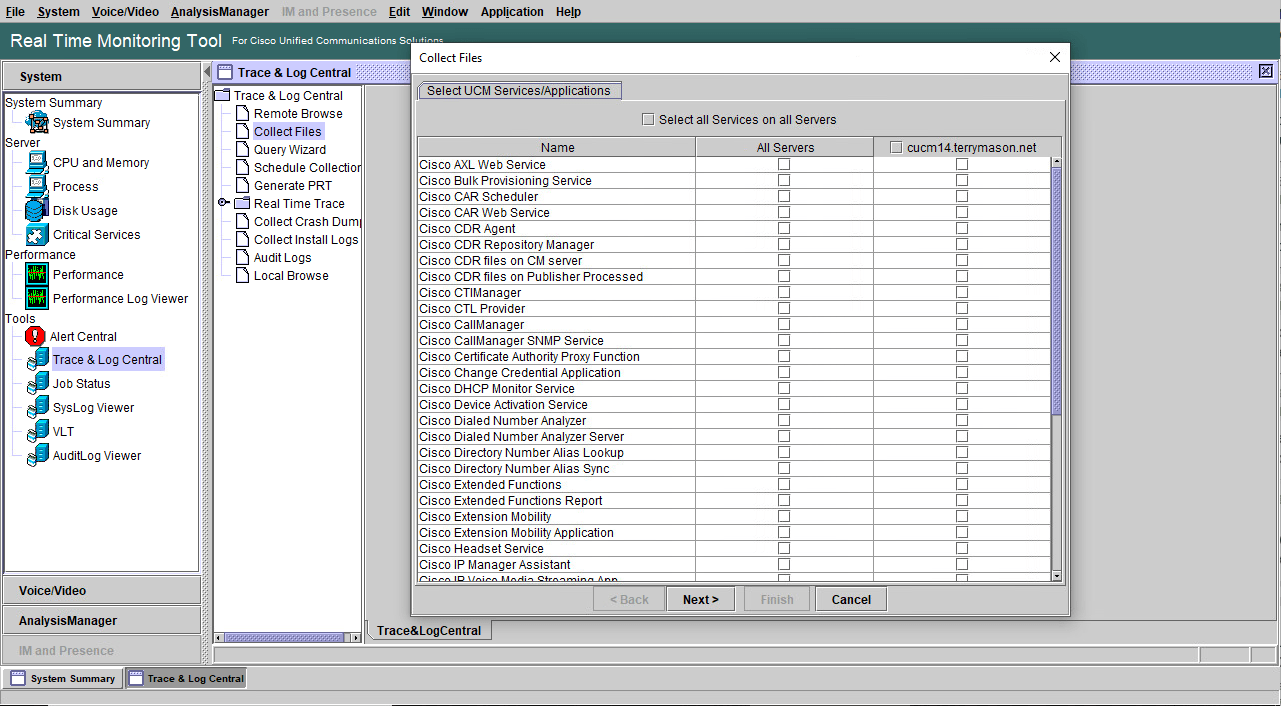Click the Process icon in the Server group
1281x706 pixels.
38,187
